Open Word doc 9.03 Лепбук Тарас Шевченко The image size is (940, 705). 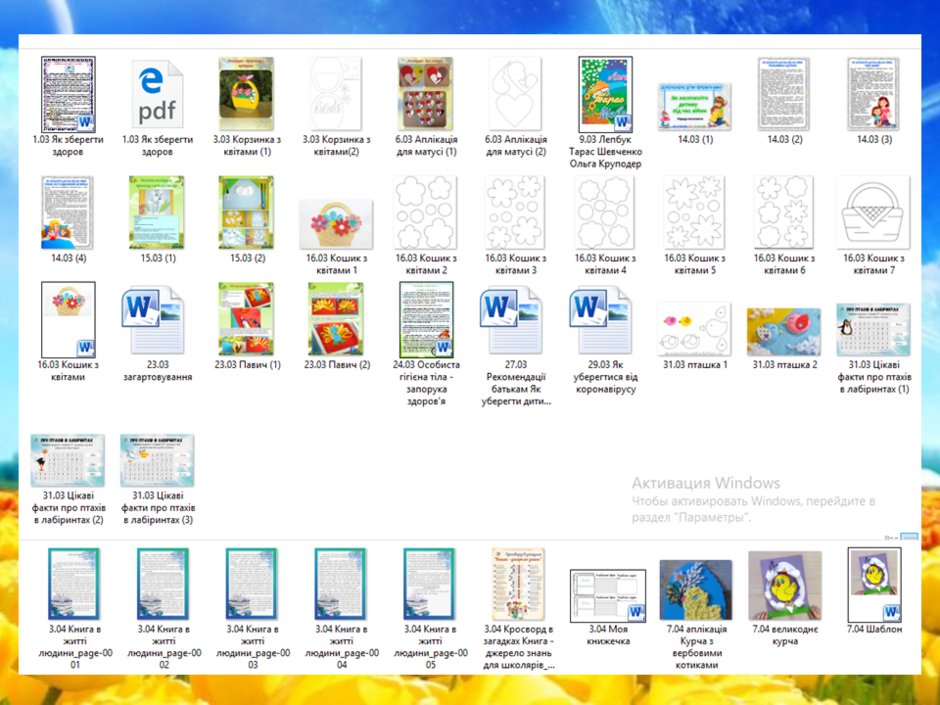point(605,94)
